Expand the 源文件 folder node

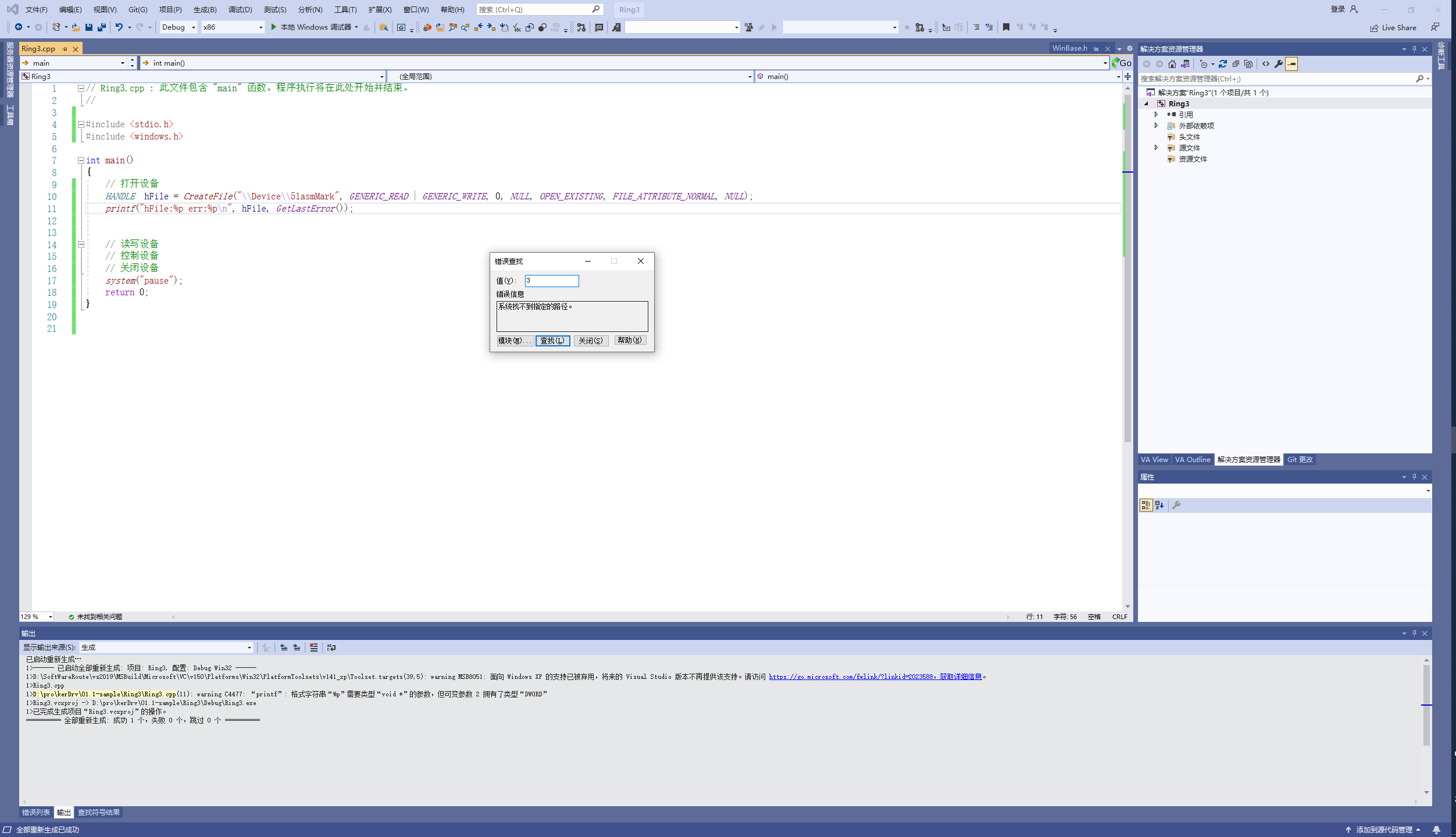click(x=1156, y=148)
